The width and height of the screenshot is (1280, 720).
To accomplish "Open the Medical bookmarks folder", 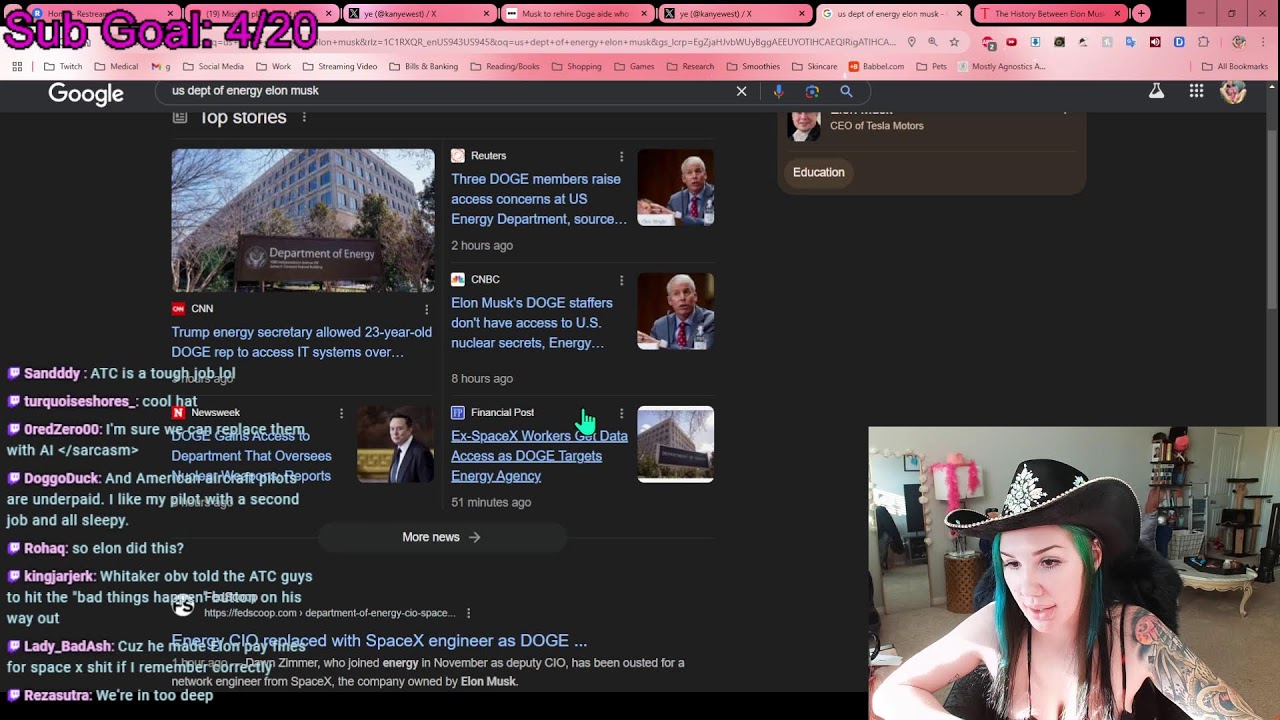I will coord(116,66).
